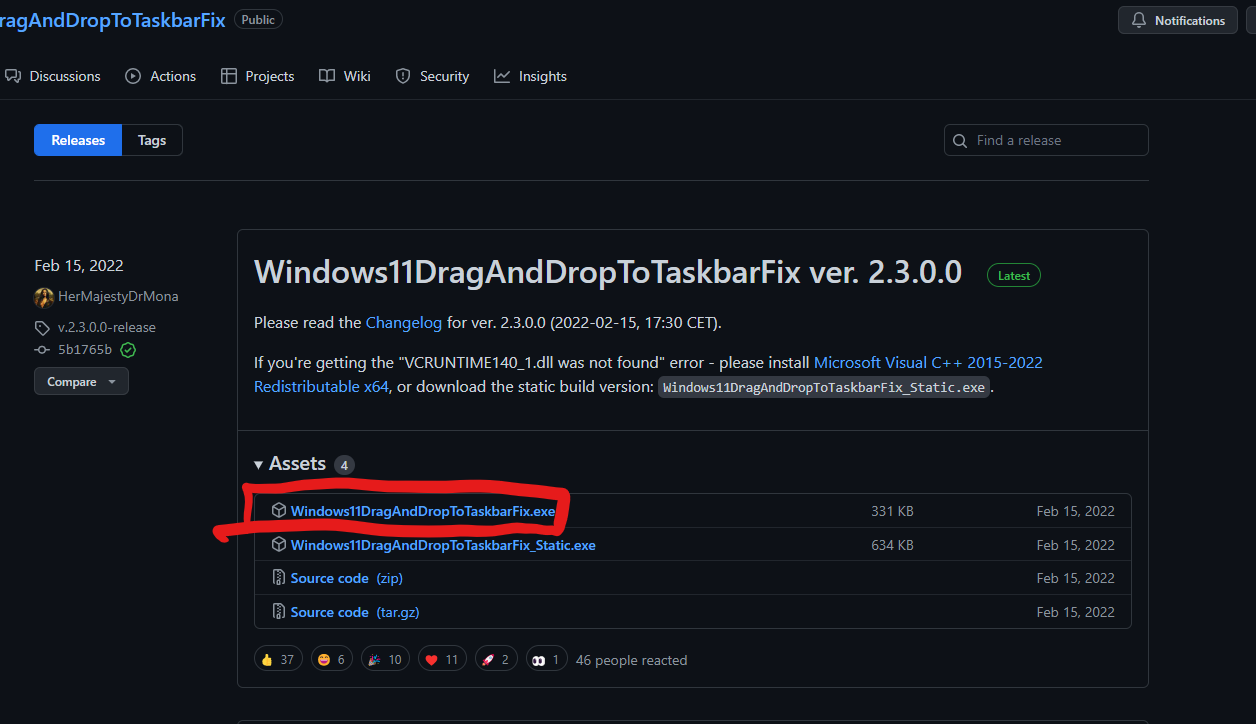Click the Public repository badge
The image size is (1256, 724).
(x=258, y=19)
